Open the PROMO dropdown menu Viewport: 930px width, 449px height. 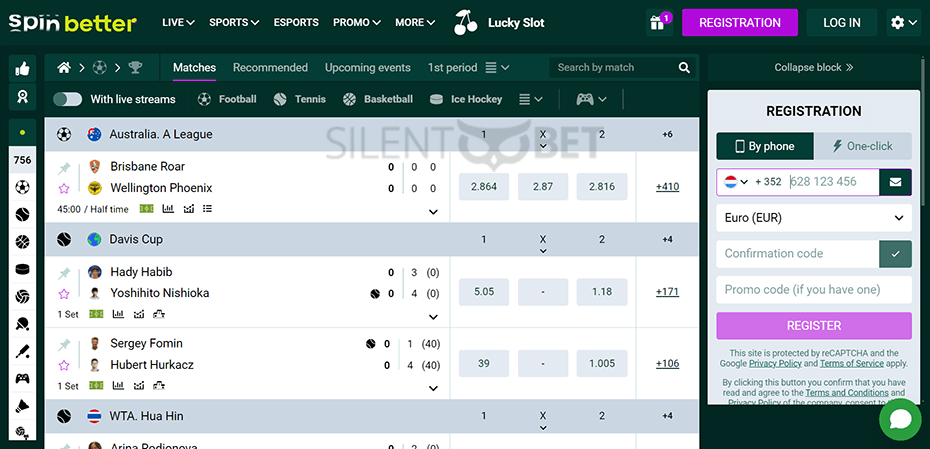(357, 23)
